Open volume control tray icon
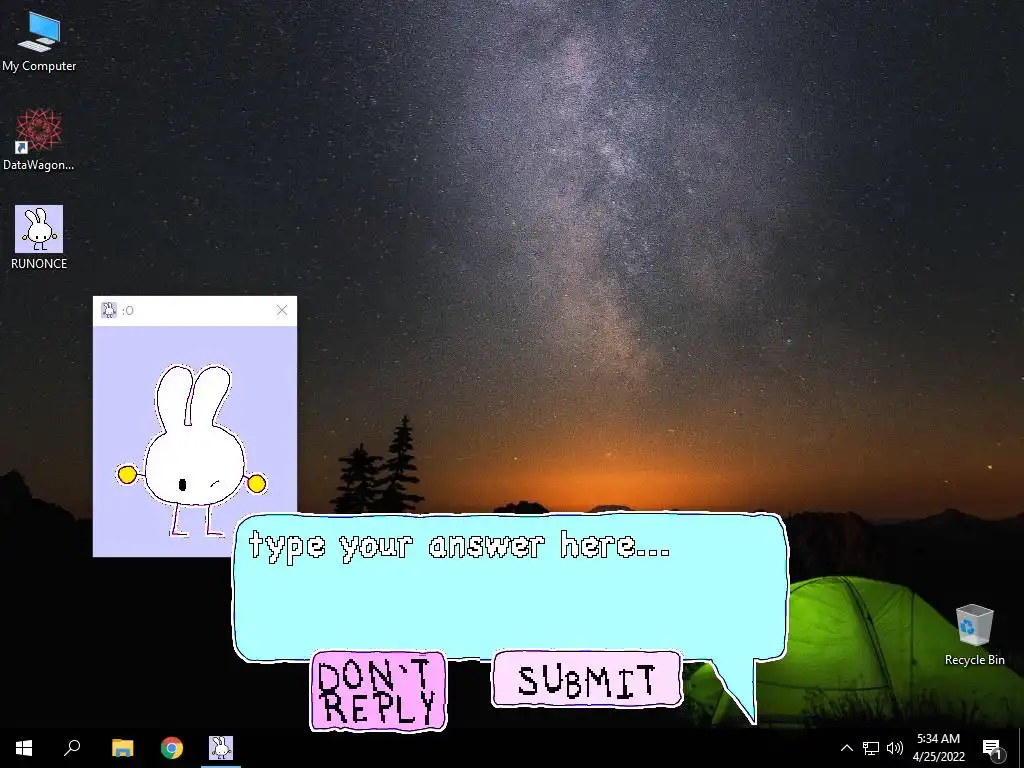This screenshot has height=768, width=1024. coord(895,748)
